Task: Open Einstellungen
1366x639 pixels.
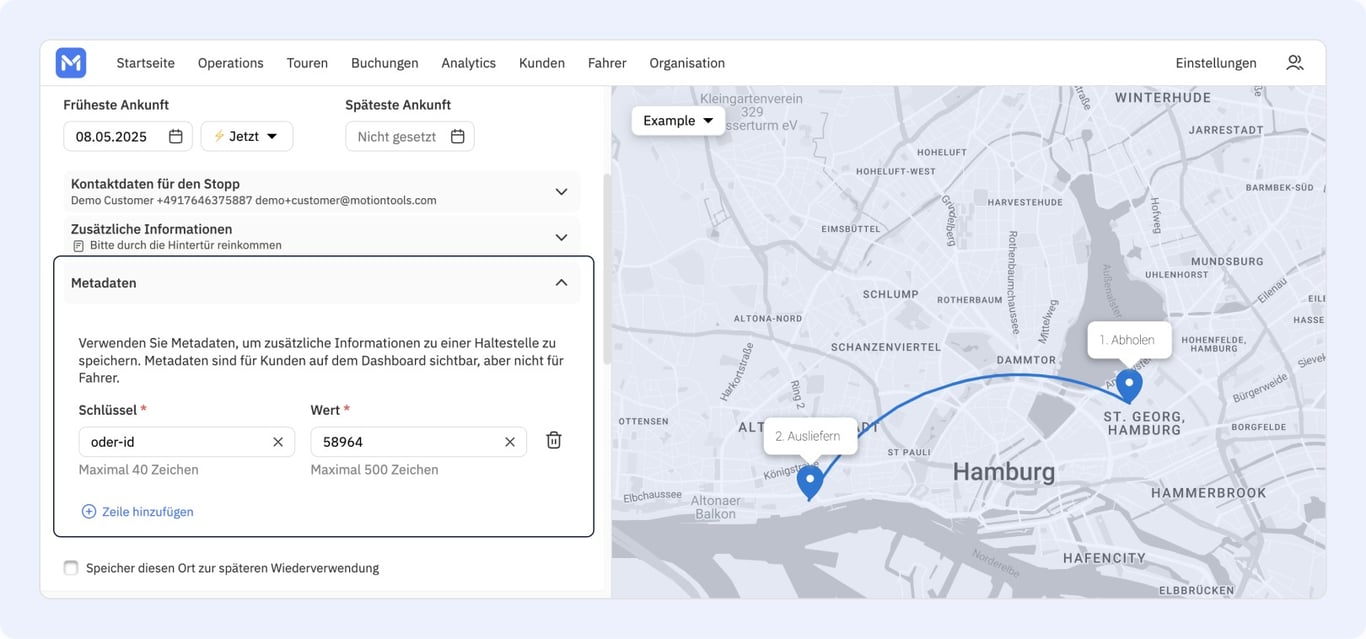Action: (x=1216, y=63)
